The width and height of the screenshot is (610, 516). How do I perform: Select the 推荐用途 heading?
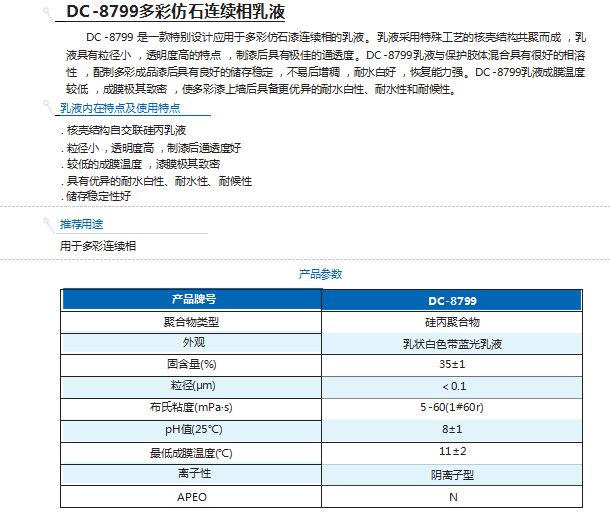click(82, 224)
